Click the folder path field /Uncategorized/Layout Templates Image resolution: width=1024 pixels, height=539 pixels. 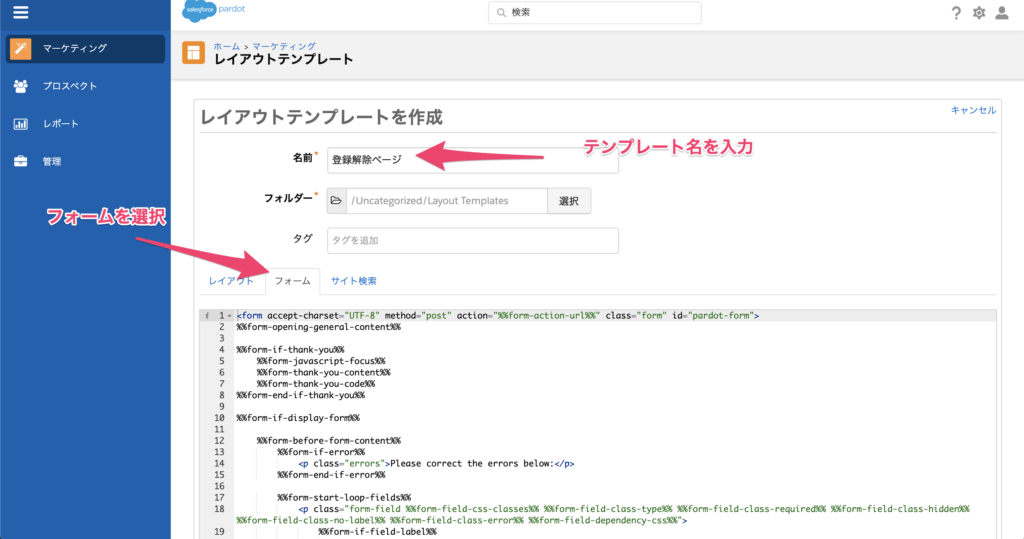click(447, 201)
